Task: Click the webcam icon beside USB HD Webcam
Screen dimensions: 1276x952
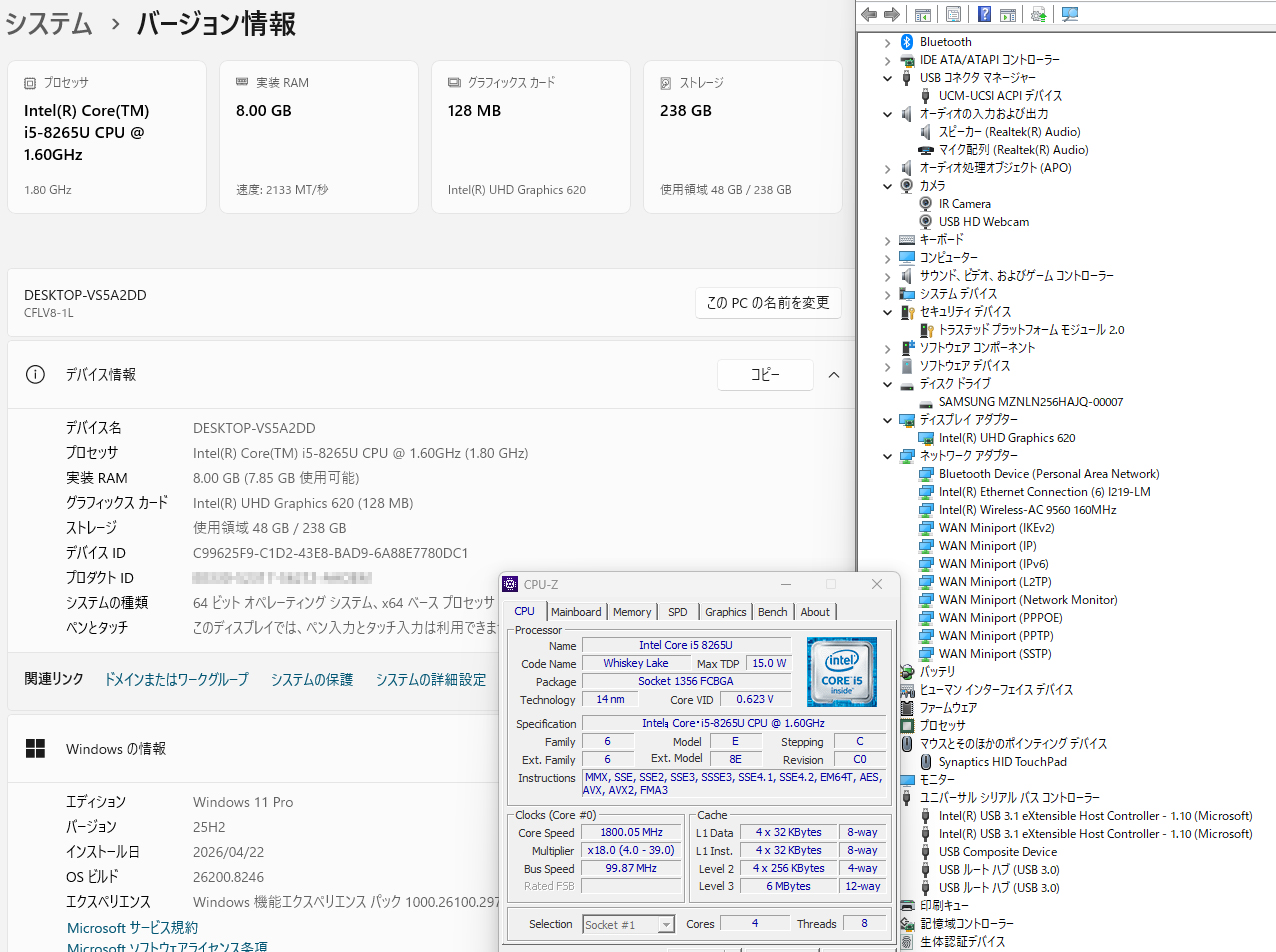Action: pyautogui.click(x=926, y=222)
